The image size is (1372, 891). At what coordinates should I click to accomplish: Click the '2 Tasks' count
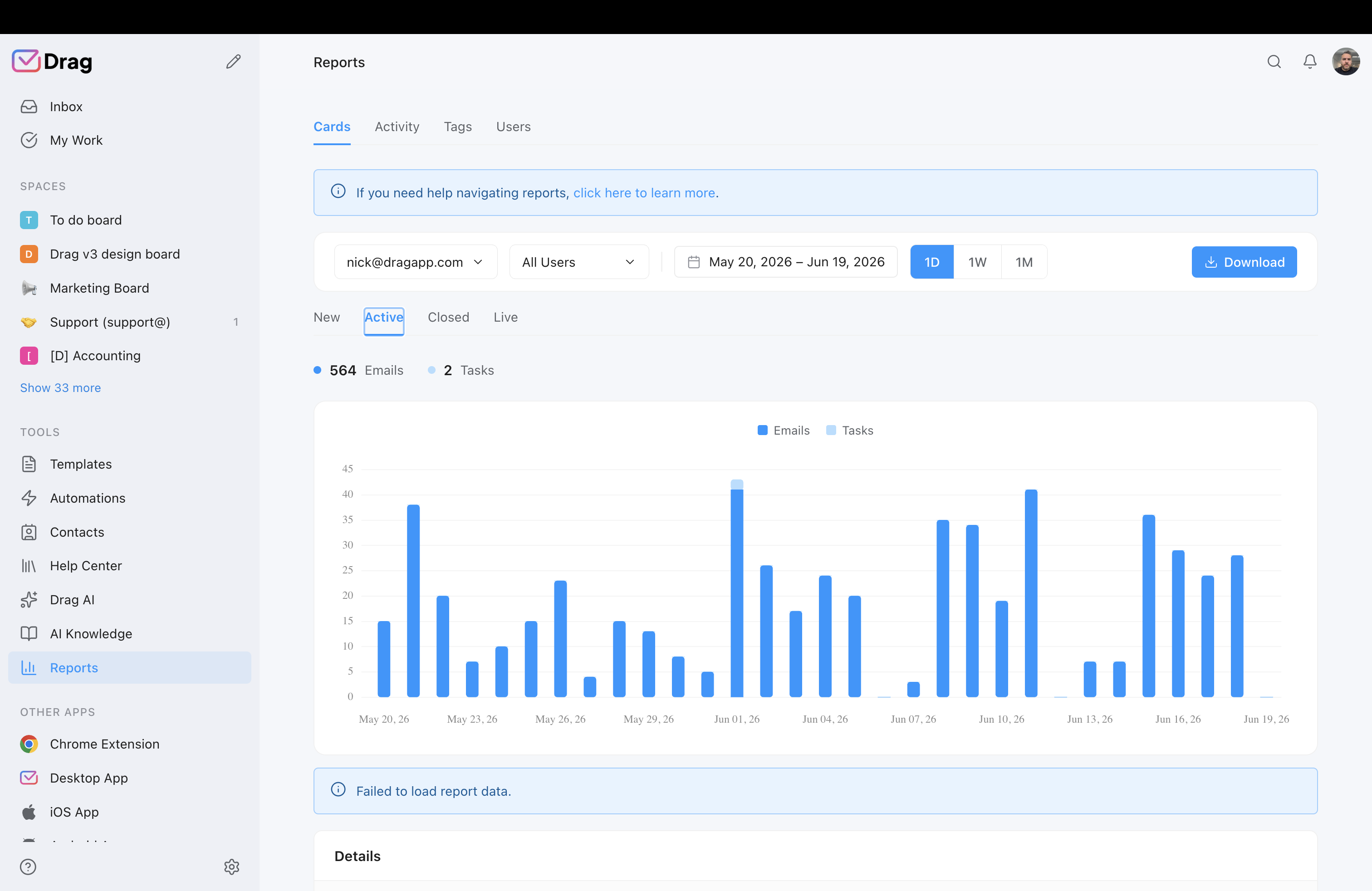click(461, 371)
